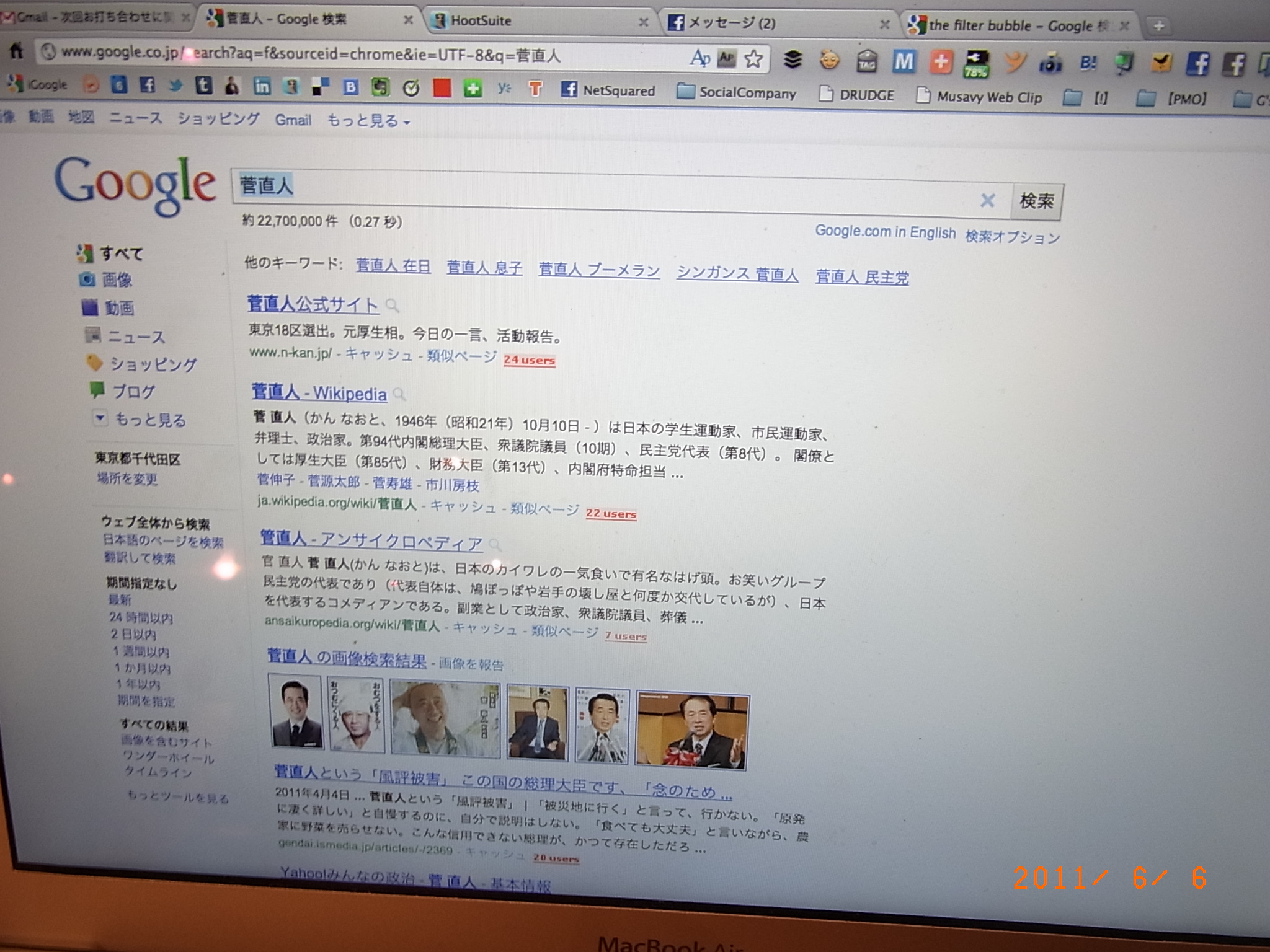Screen dimensions: 1270x952
Task: Click the home icon in browser toolbar
Action: pos(16,50)
